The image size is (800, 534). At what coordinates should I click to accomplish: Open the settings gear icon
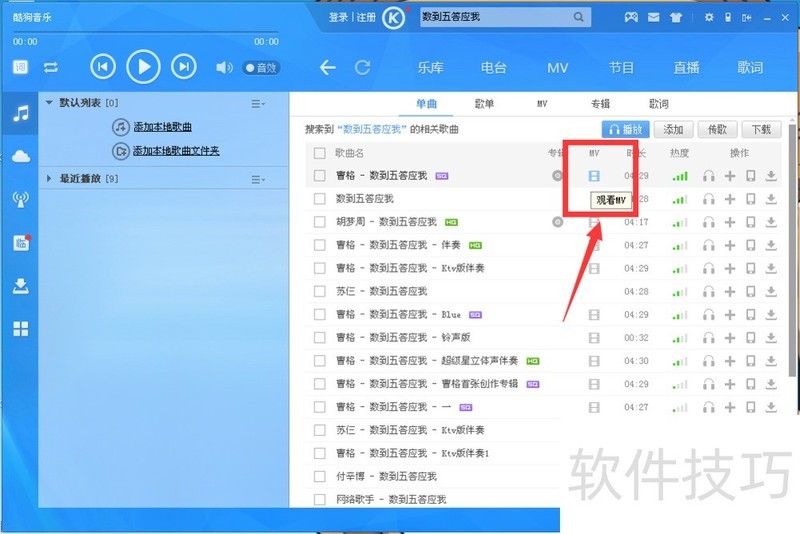click(x=709, y=17)
